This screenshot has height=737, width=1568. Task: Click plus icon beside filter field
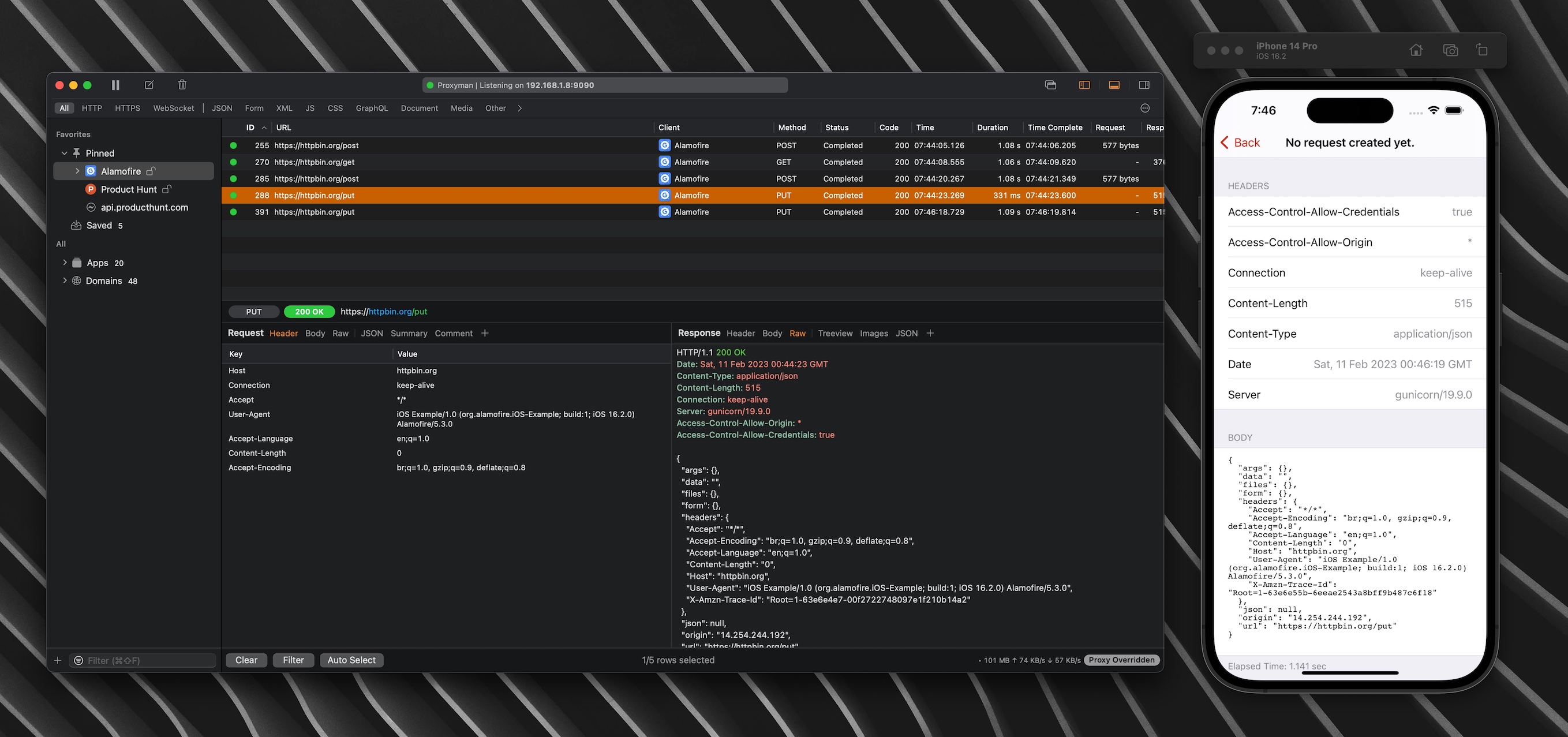[58, 660]
